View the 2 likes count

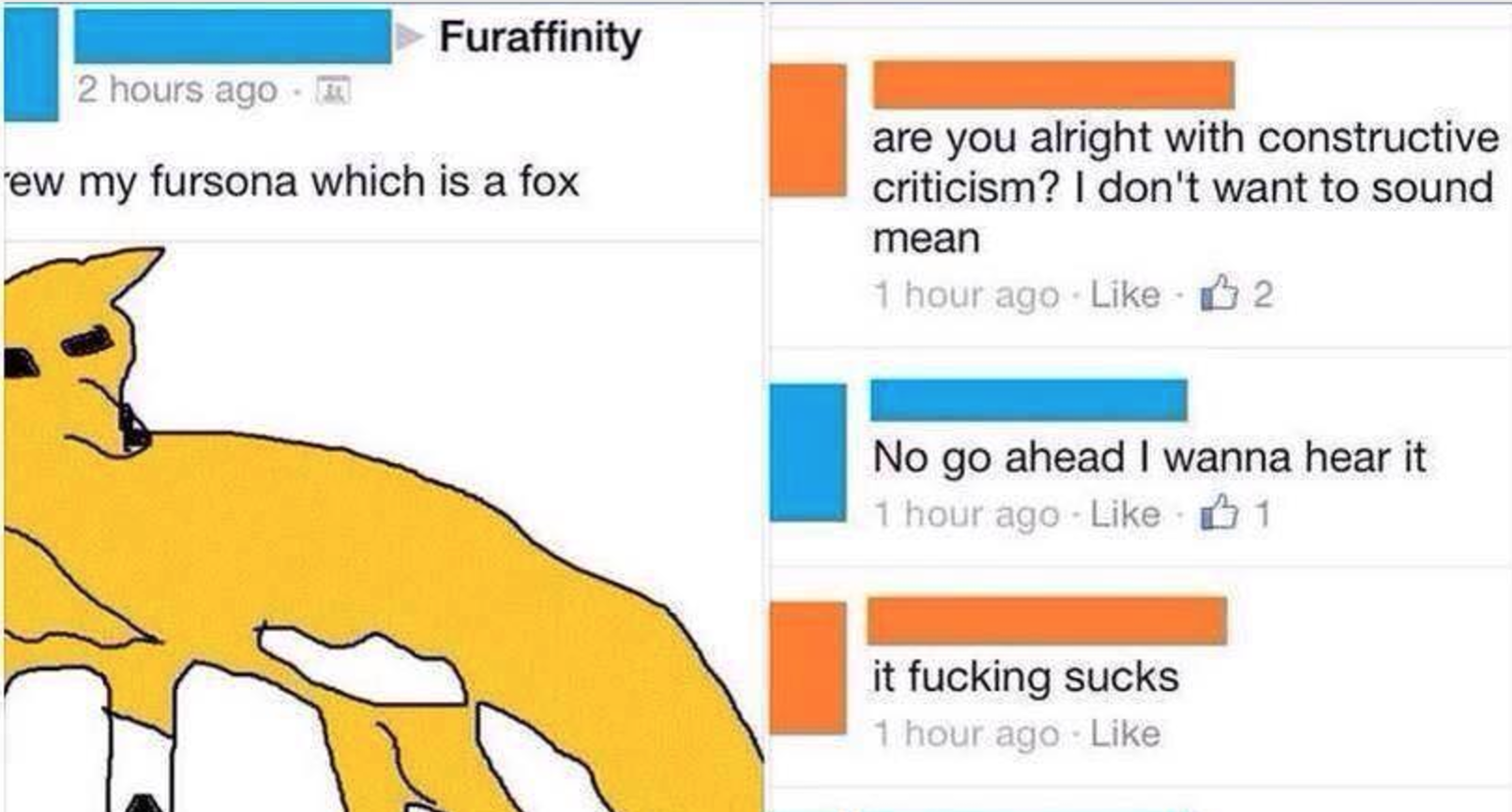tap(1263, 295)
